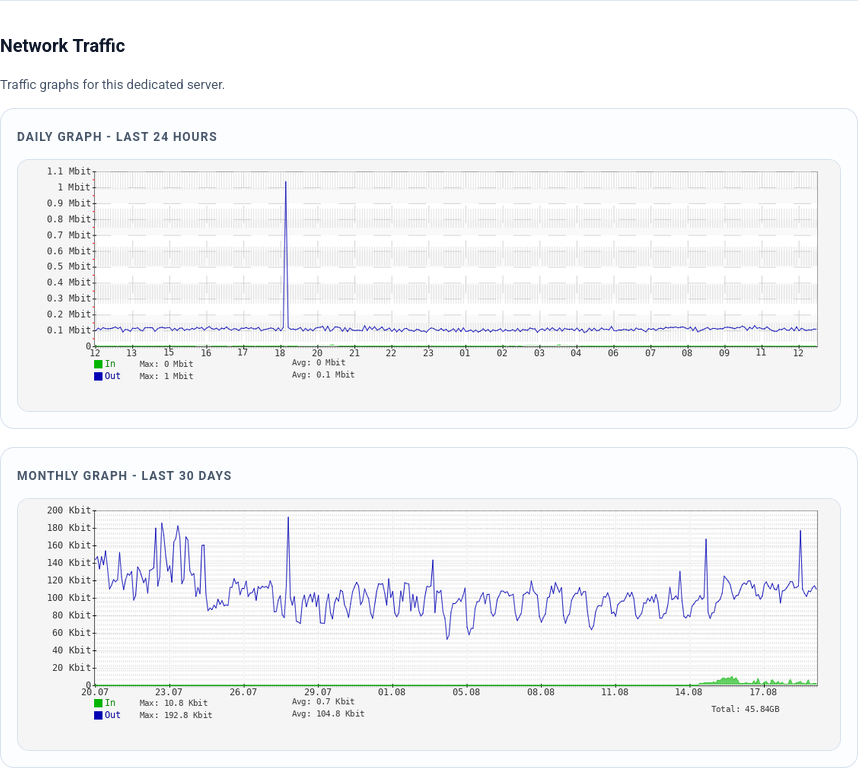Click the '20 Kbit' axis label
The width and height of the screenshot is (858, 768).
pos(71,668)
